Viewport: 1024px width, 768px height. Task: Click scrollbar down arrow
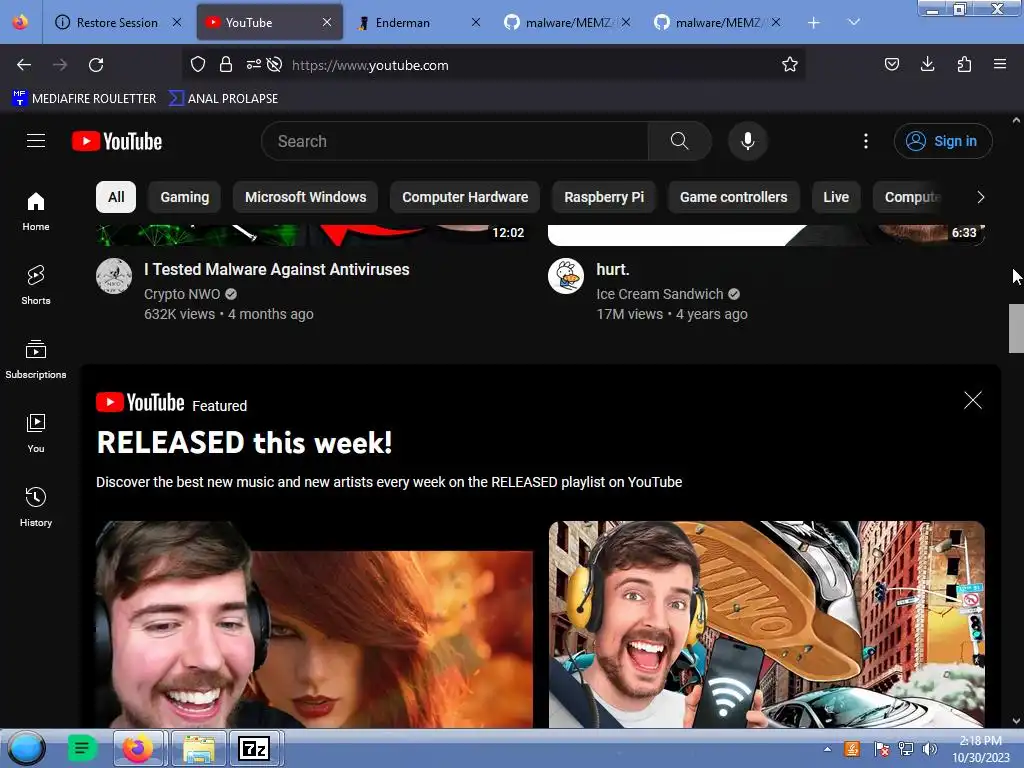click(x=1016, y=721)
